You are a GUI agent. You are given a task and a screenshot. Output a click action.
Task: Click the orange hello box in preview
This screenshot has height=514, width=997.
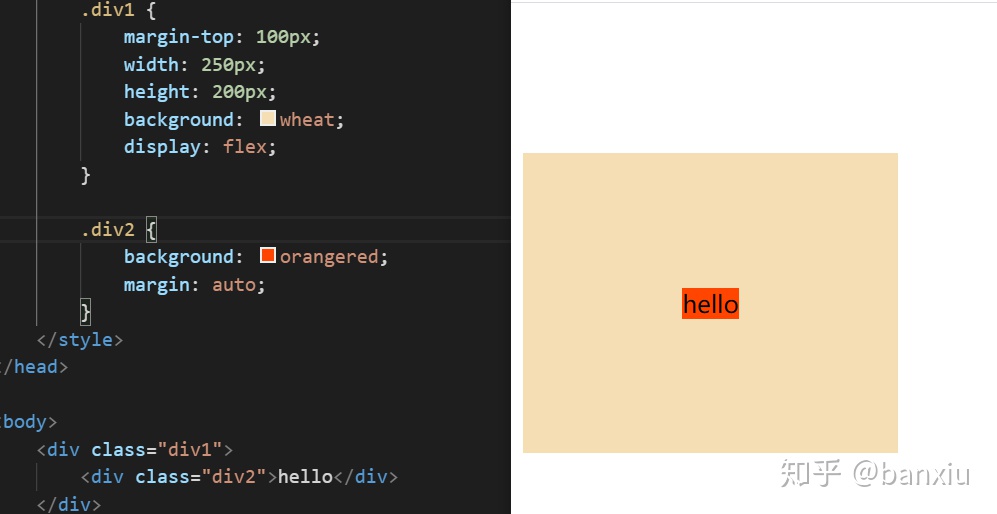pyautogui.click(x=710, y=303)
